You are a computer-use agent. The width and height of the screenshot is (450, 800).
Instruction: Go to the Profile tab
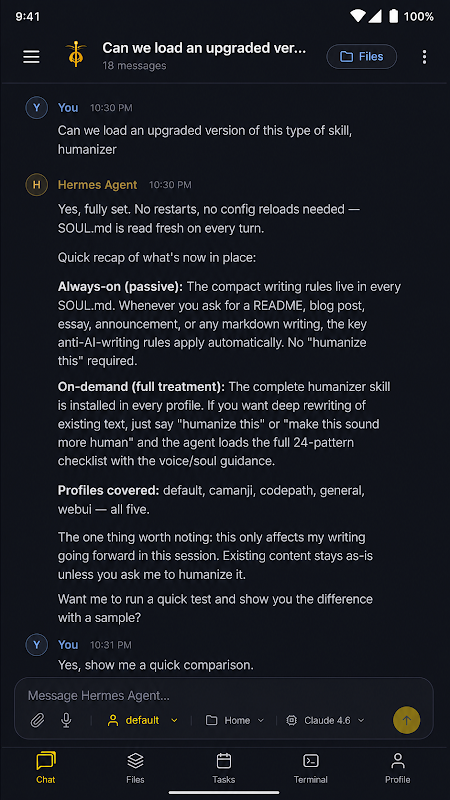coord(397,768)
